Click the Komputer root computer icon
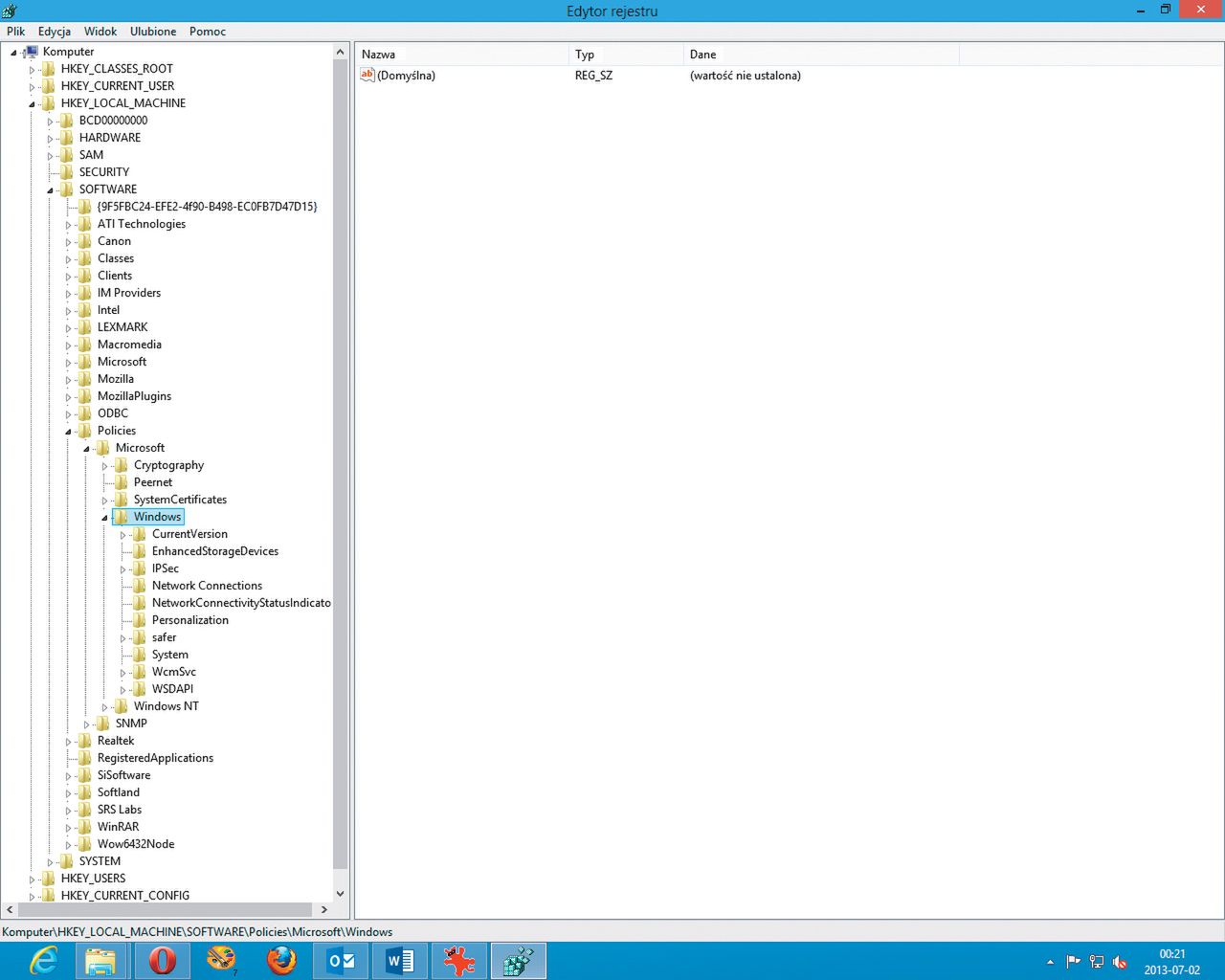 coord(31,52)
